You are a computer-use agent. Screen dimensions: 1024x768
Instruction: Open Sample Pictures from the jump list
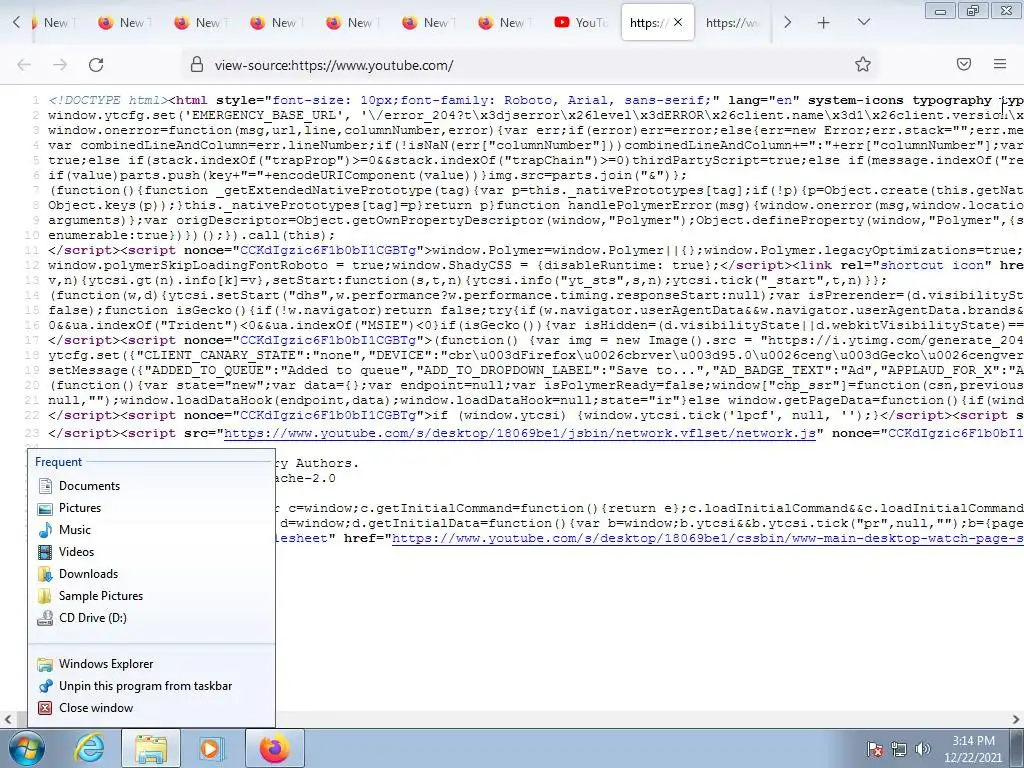tap(151, 596)
